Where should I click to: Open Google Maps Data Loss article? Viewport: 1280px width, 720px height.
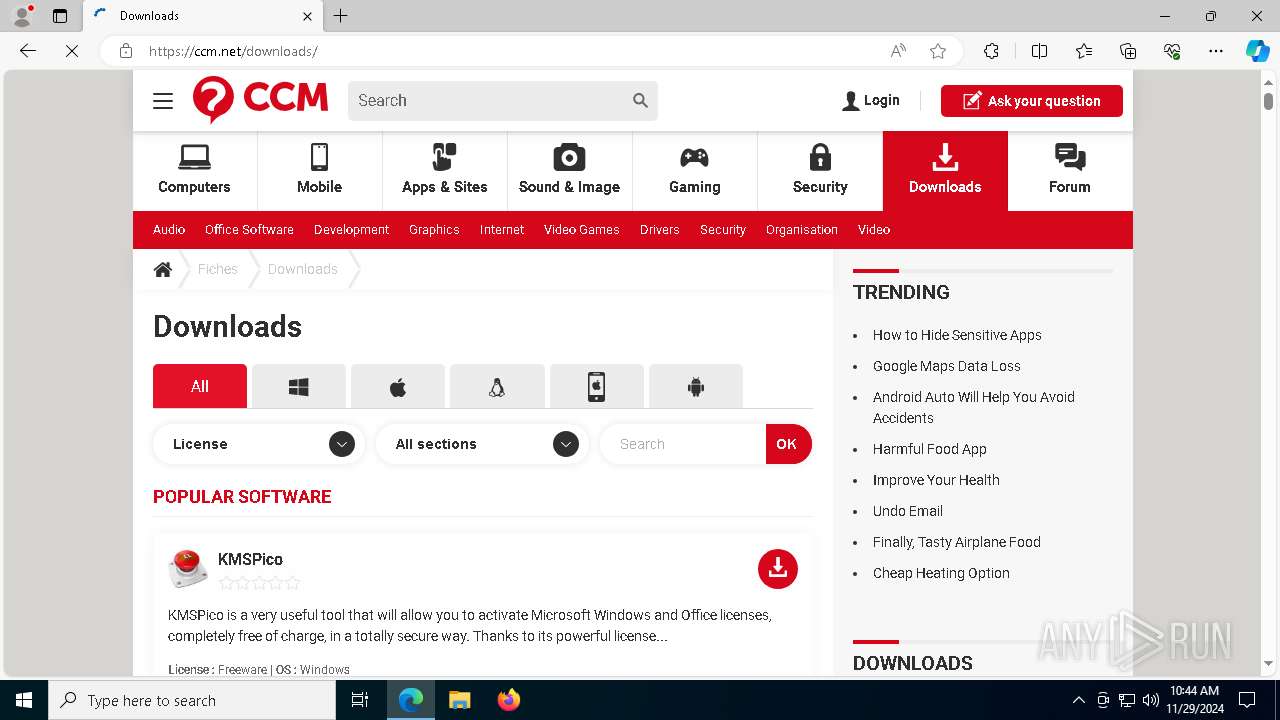(947, 366)
